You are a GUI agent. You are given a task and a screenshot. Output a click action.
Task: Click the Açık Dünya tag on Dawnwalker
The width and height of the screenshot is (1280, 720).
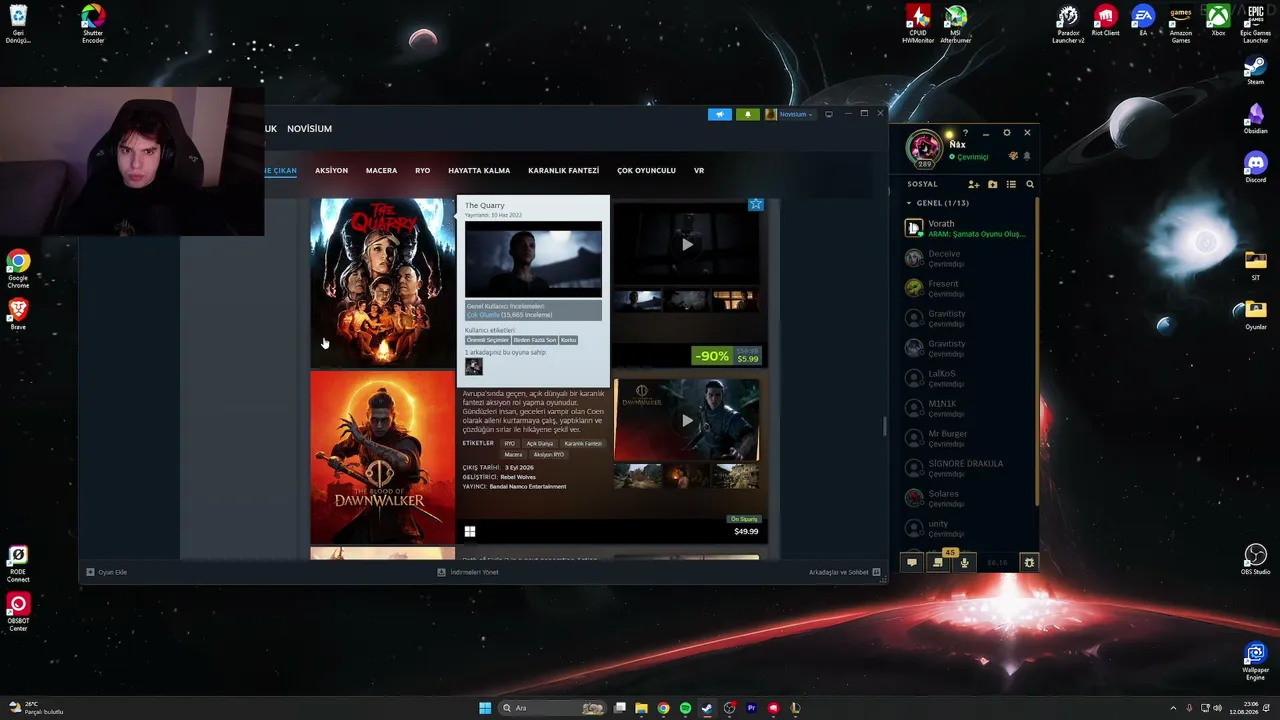(540, 444)
